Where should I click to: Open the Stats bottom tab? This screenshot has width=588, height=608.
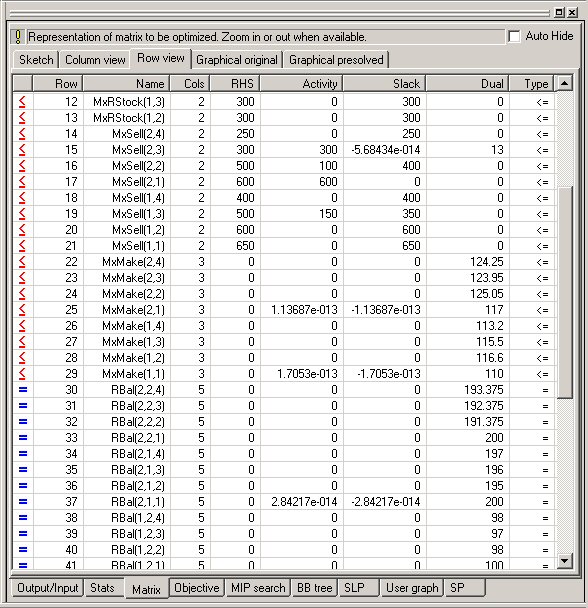click(102, 588)
